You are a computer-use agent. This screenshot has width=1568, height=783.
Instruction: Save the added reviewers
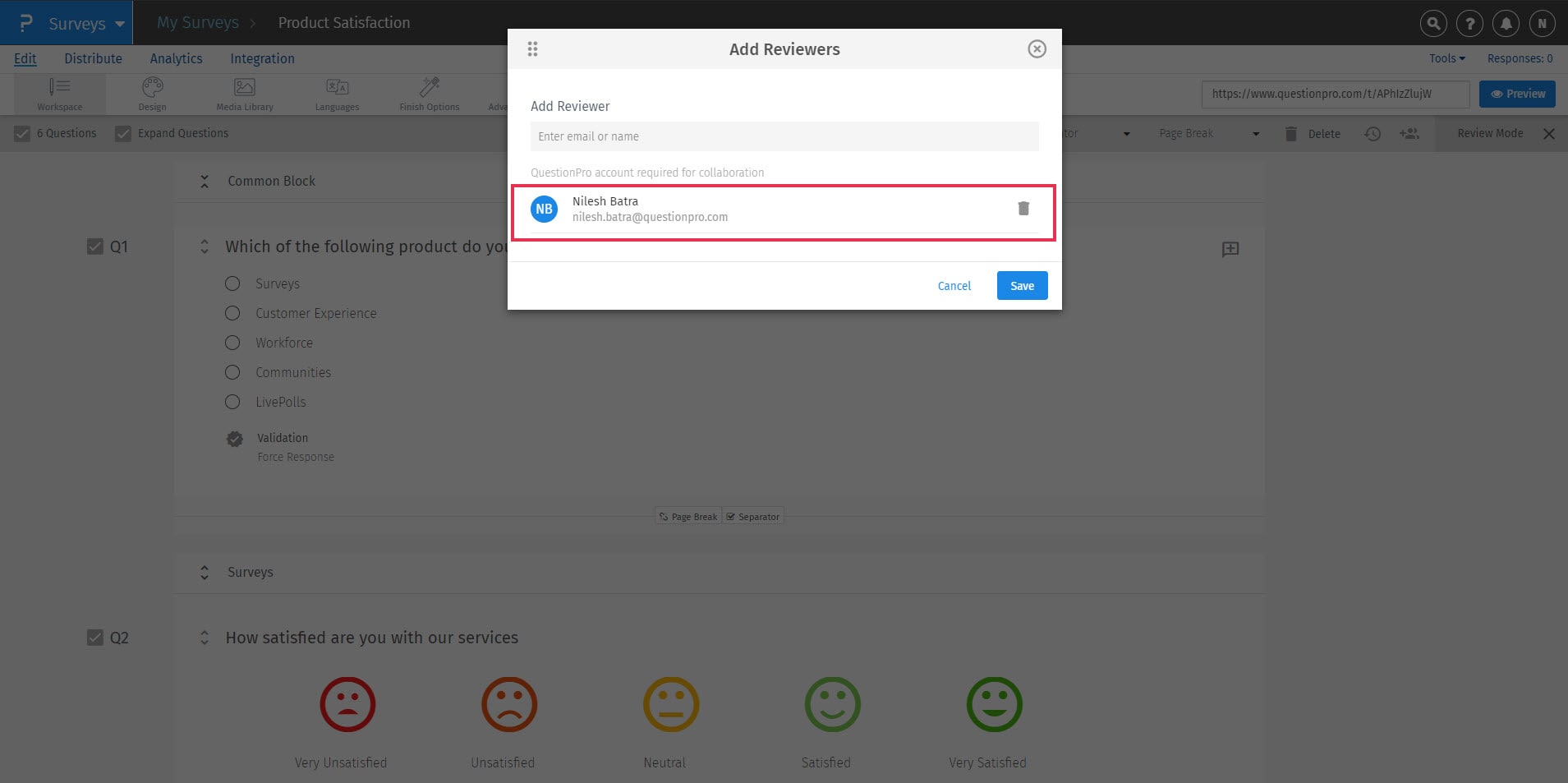click(x=1021, y=285)
